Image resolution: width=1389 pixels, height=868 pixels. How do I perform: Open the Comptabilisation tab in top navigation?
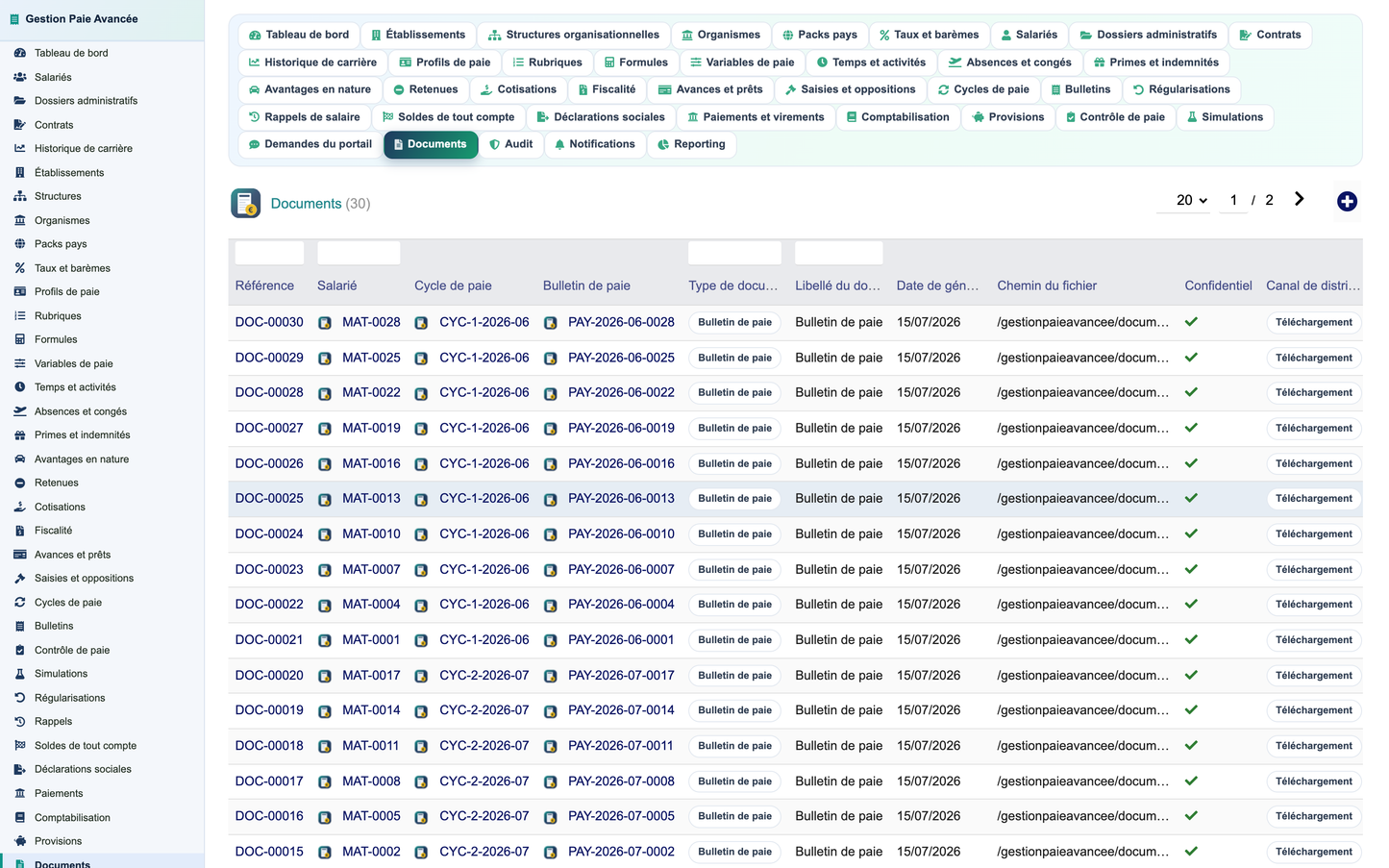tap(897, 117)
